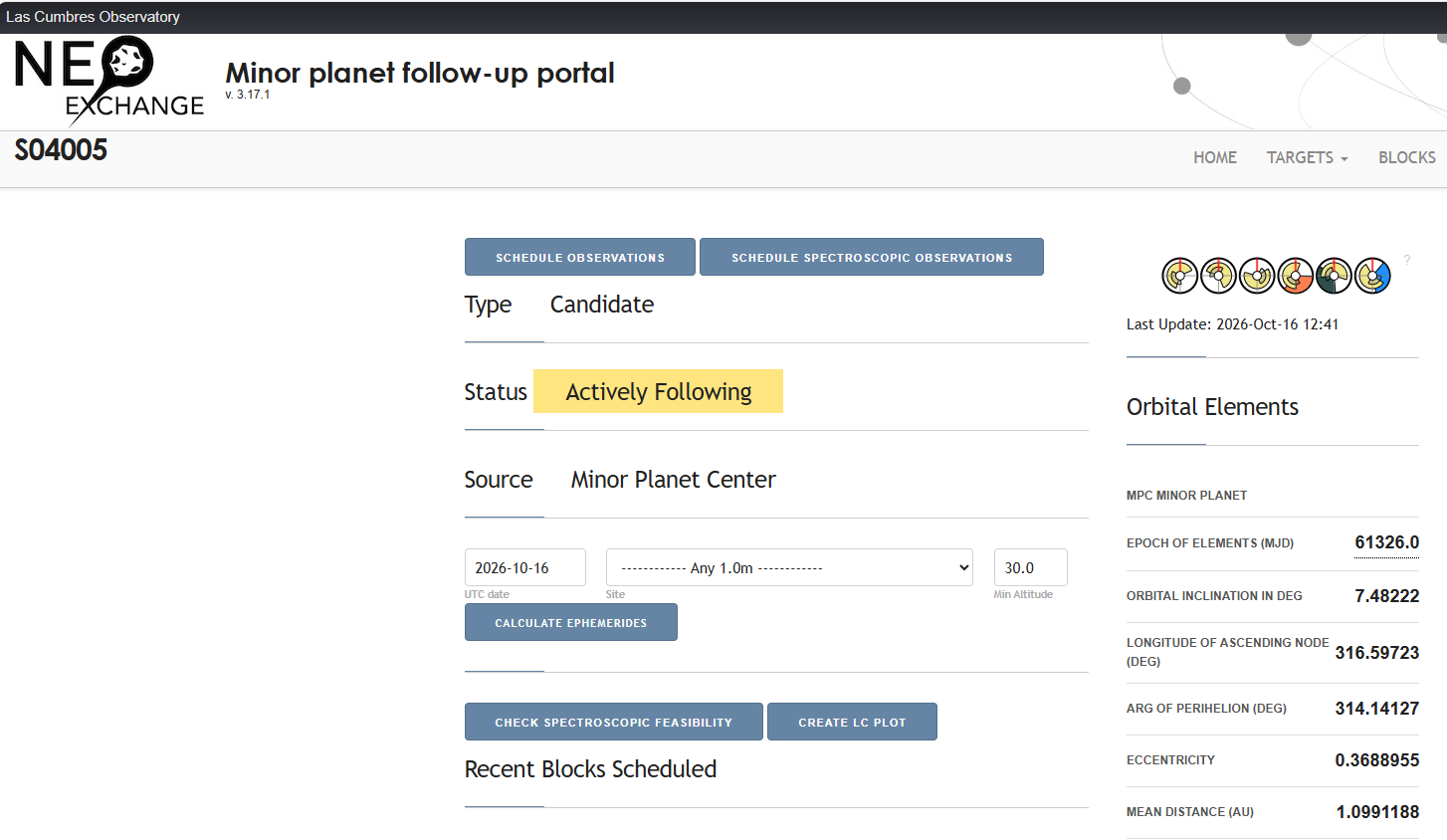
Task: Click the Min Altitude field showing 30.0
Action: 1031,567
